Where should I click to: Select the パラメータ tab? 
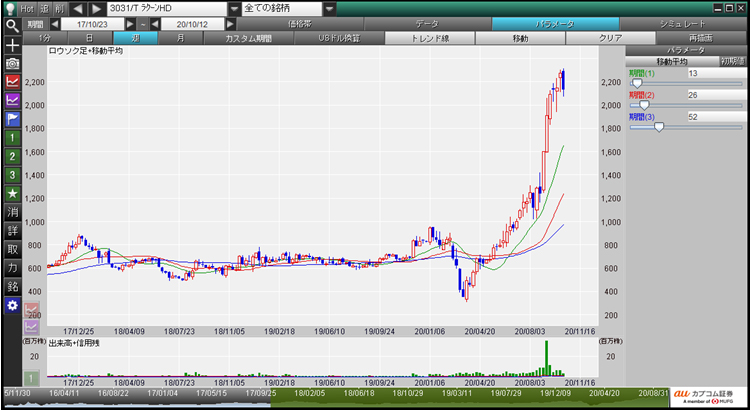pos(555,24)
